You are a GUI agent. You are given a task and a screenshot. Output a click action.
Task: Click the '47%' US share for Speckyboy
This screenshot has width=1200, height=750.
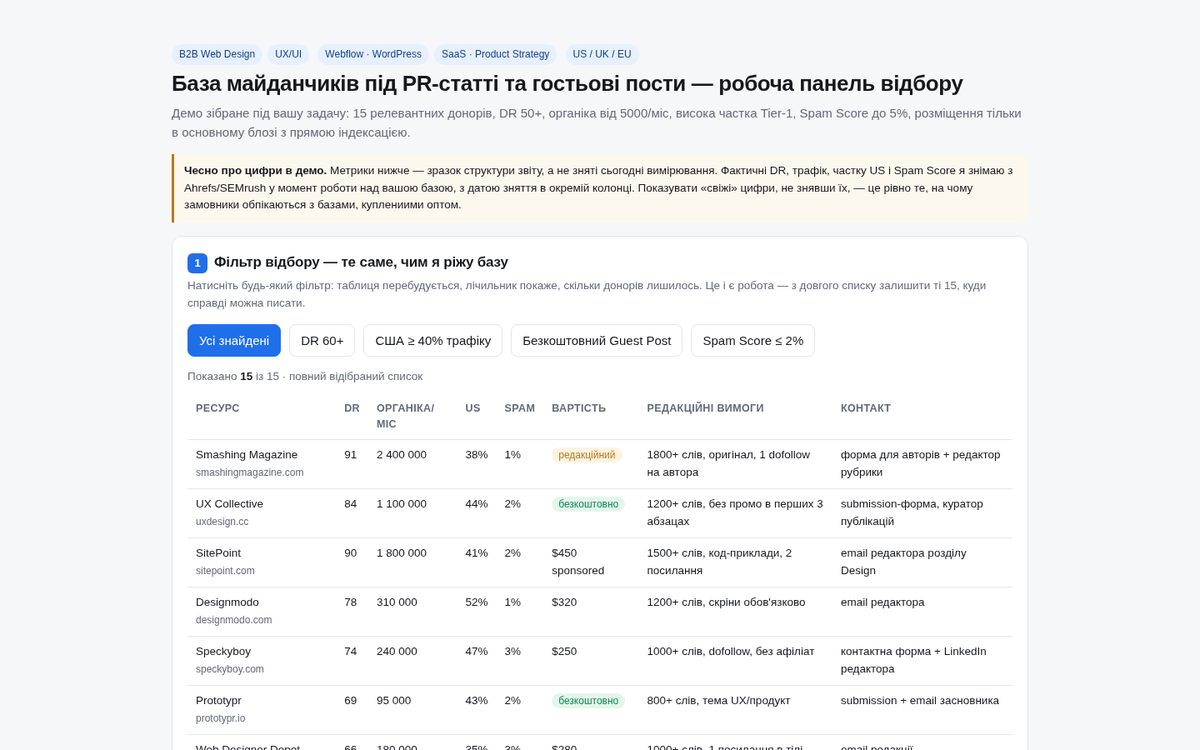point(476,651)
